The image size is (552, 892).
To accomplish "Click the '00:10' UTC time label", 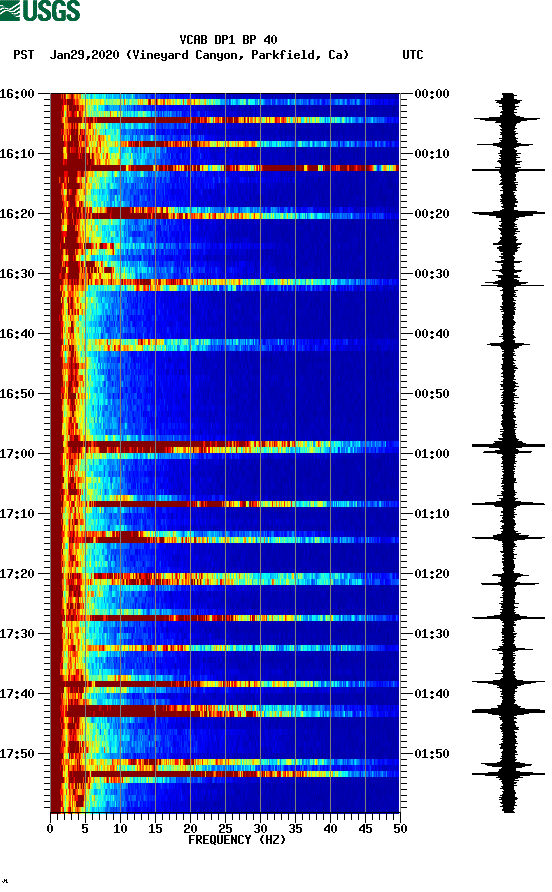I will click(x=432, y=154).
